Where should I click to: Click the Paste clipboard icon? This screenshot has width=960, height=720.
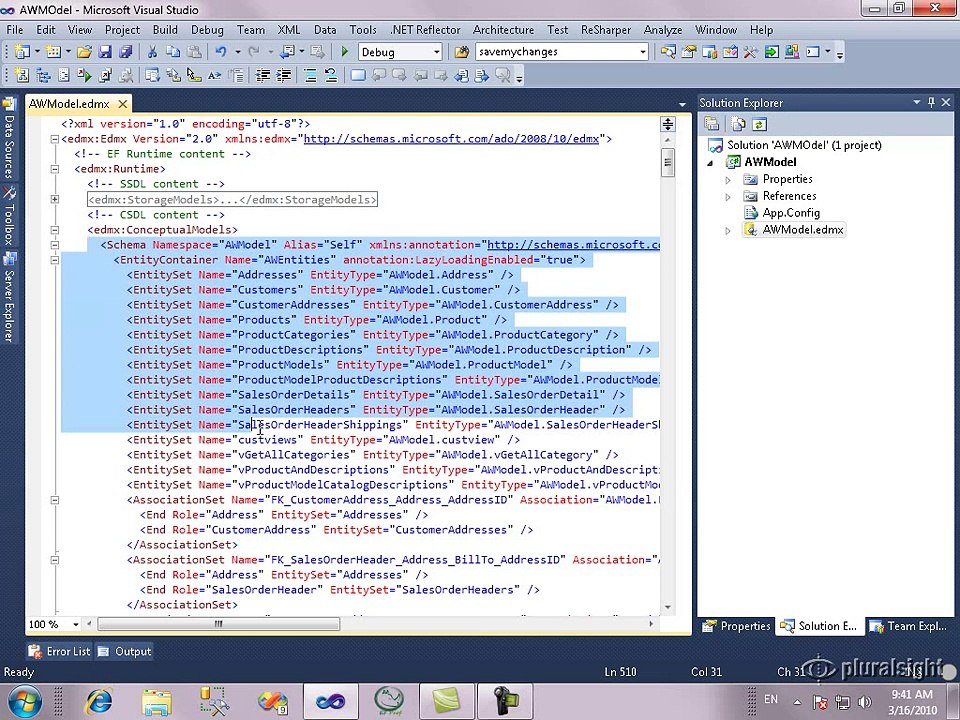194,52
